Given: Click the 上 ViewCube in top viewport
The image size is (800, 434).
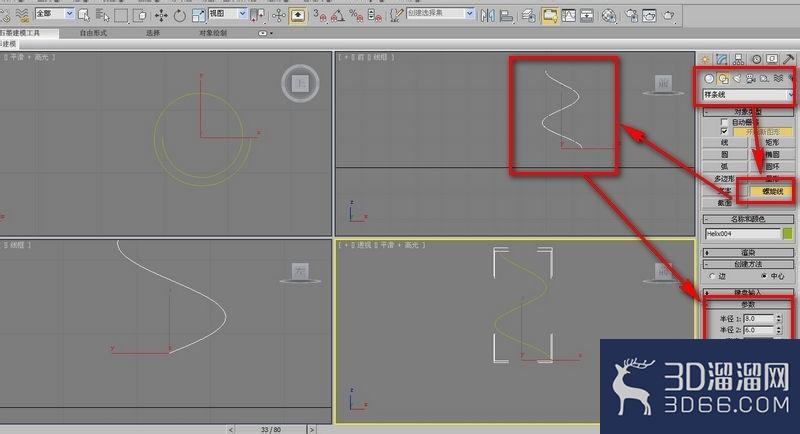Looking at the screenshot, I should coord(300,83).
